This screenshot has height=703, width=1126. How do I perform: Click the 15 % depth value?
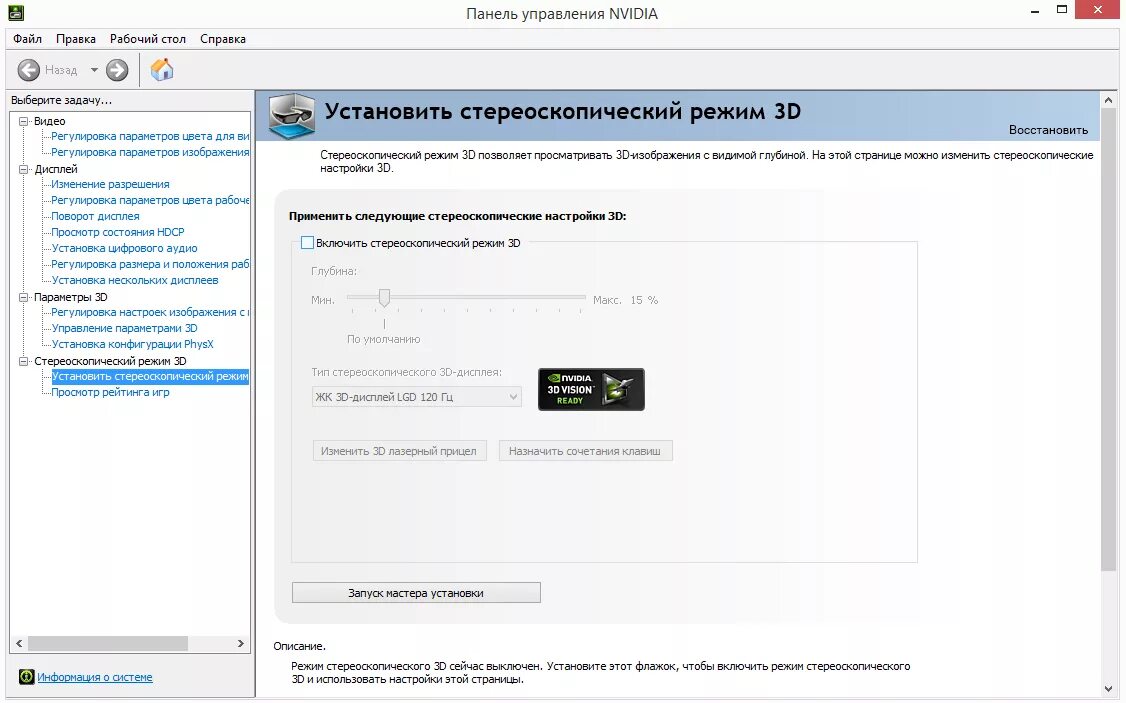(x=644, y=300)
